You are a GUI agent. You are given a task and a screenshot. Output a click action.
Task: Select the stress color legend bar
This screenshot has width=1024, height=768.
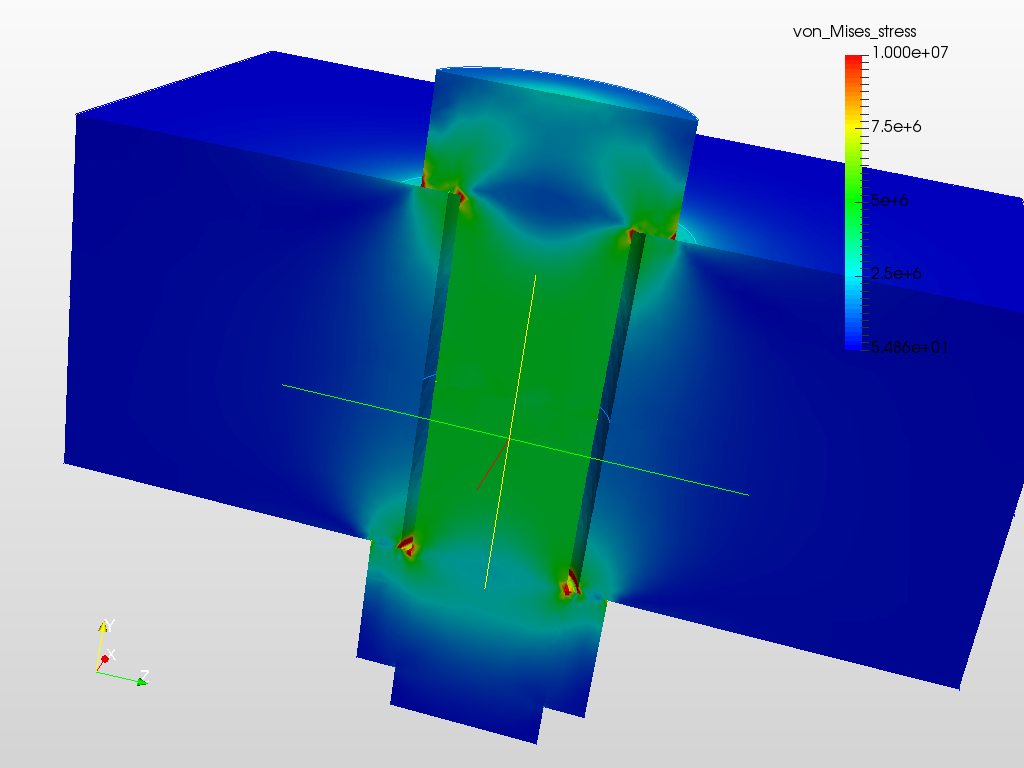[x=854, y=202]
